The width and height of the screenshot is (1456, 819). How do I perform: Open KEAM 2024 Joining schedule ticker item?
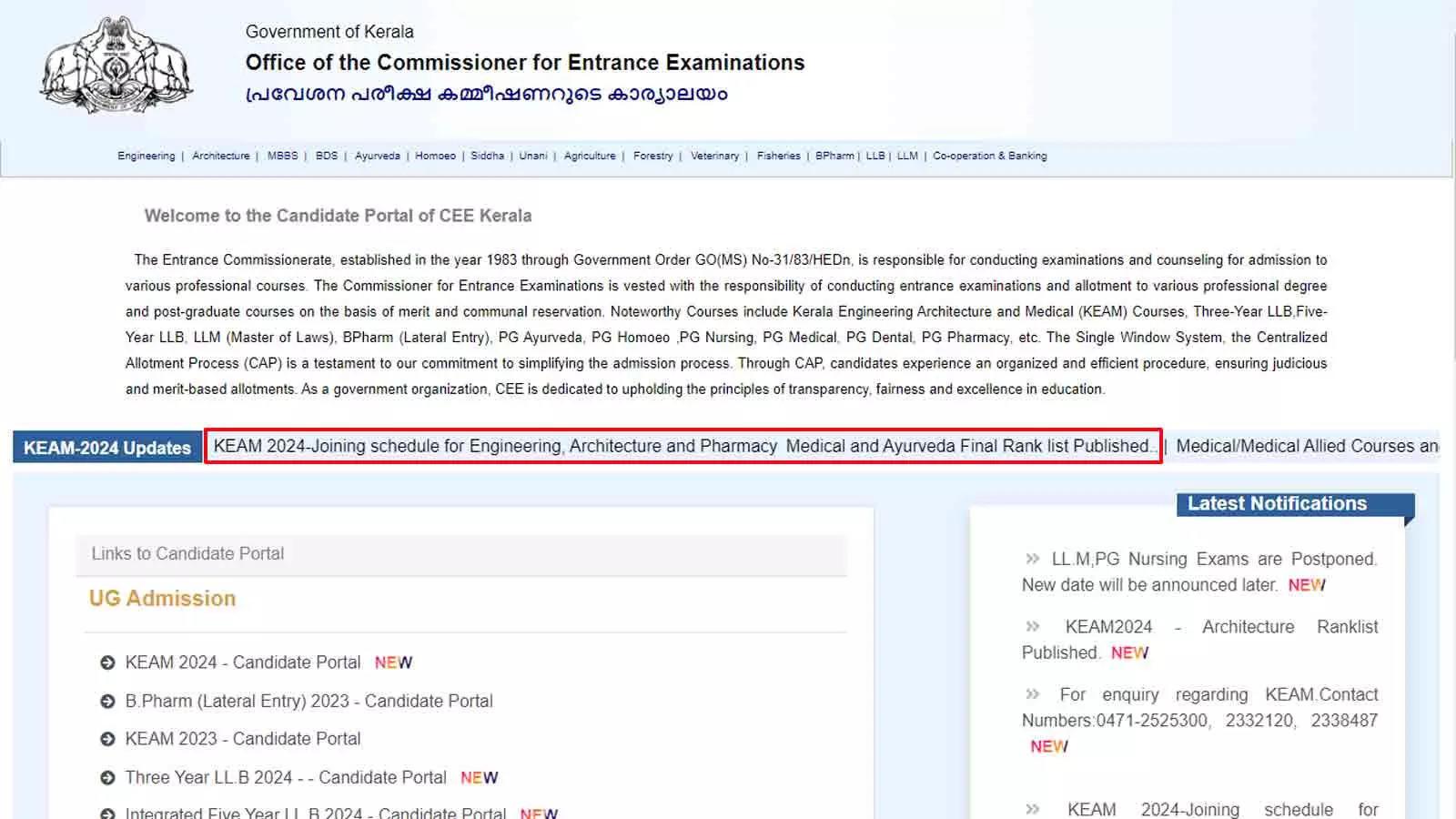(495, 447)
